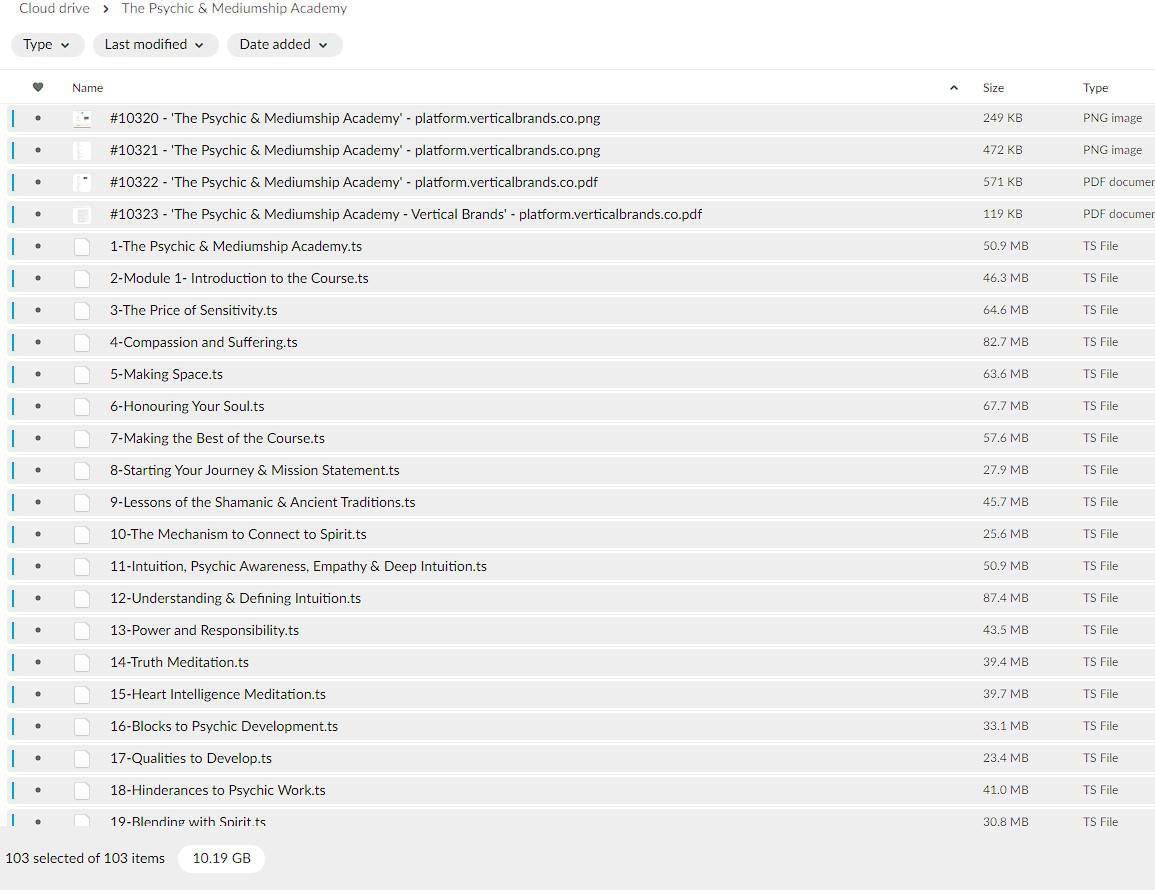Expand the Last modified filter dropdown

(x=155, y=45)
